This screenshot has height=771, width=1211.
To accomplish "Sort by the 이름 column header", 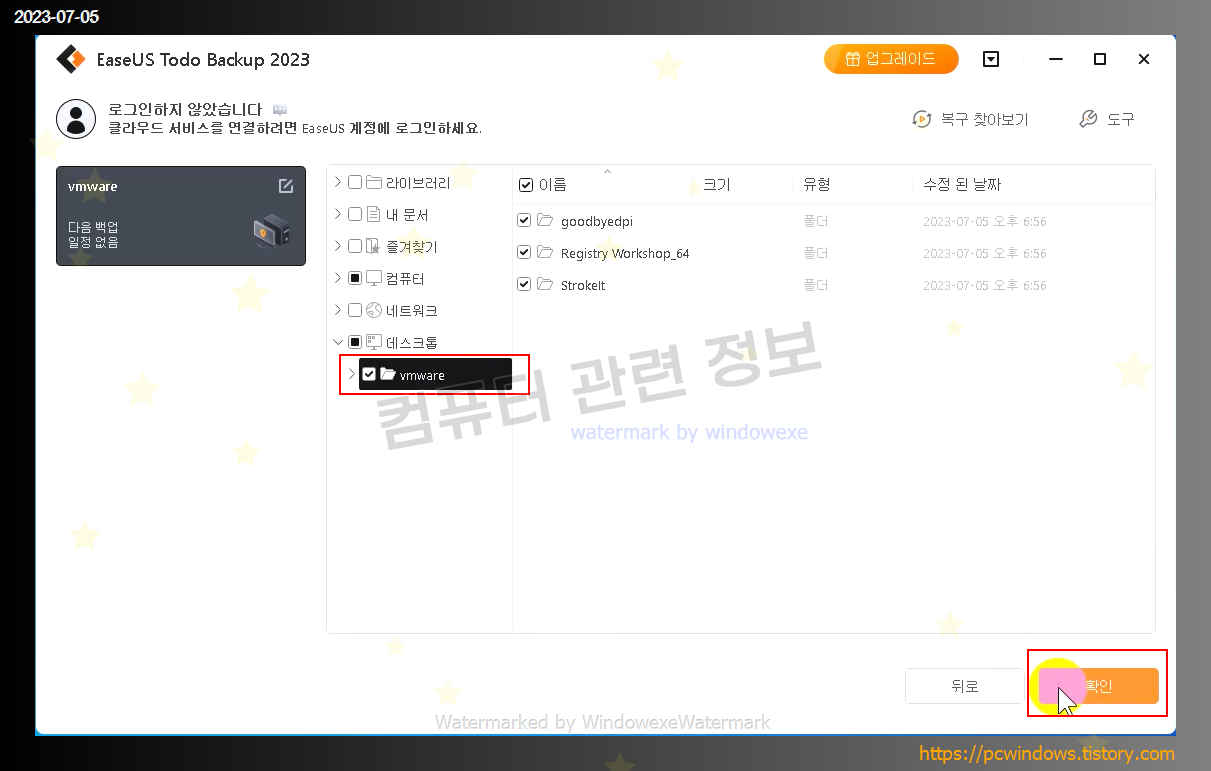I will 553,185.
